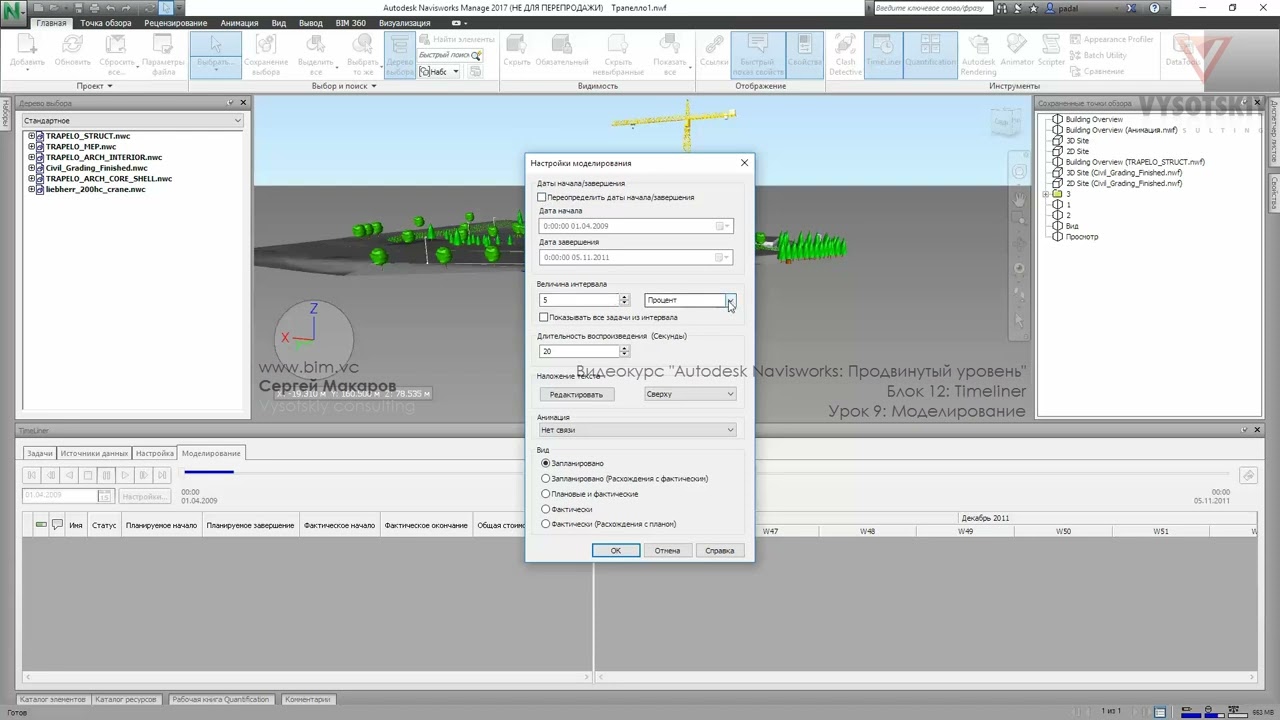The height and width of the screenshot is (720, 1280).
Task: Switch to the Настройка TimeLiner tab
Action: (x=155, y=453)
